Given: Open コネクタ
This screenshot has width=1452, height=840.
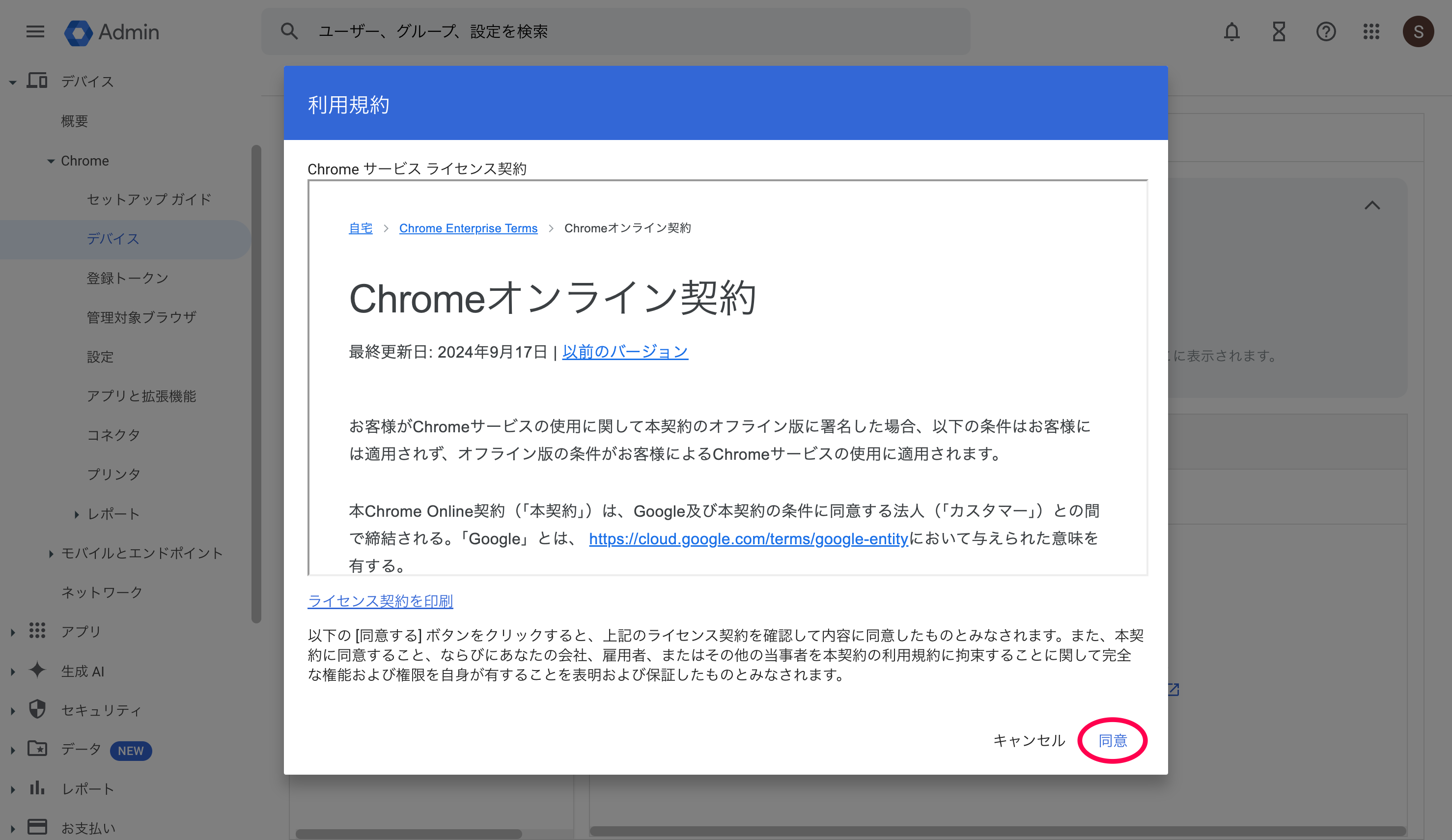Looking at the screenshot, I should pos(113,435).
